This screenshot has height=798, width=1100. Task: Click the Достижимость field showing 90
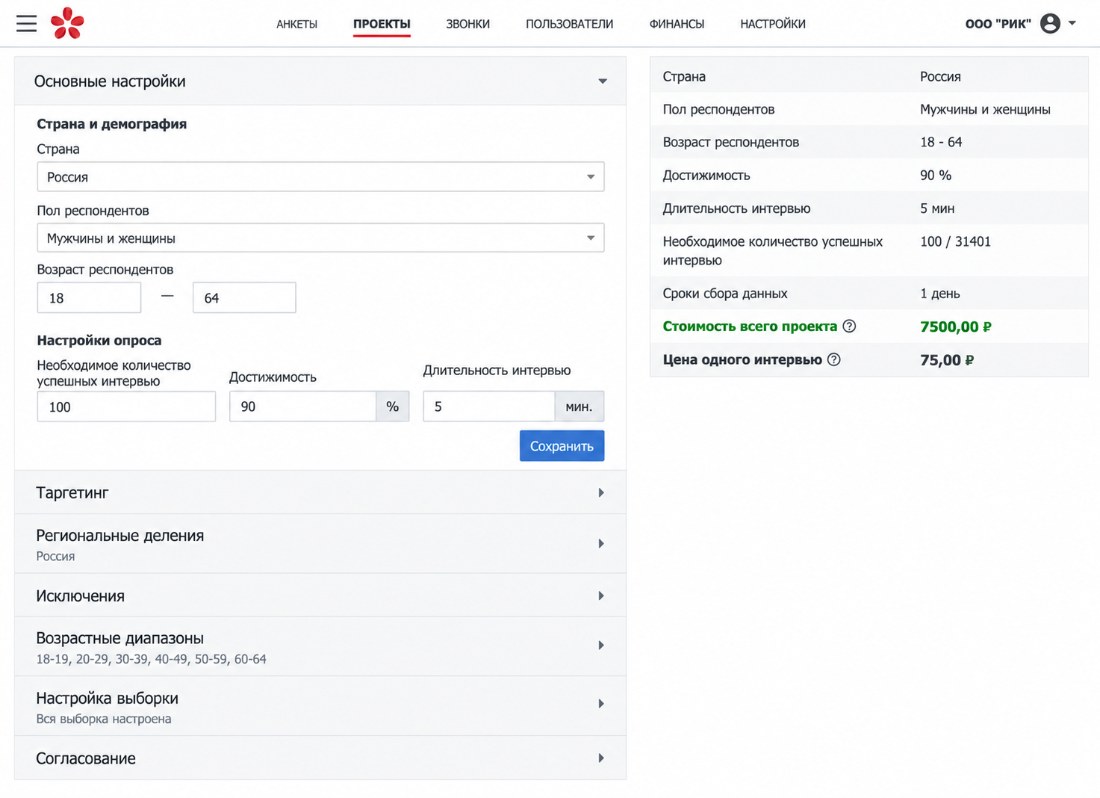(302, 407)
